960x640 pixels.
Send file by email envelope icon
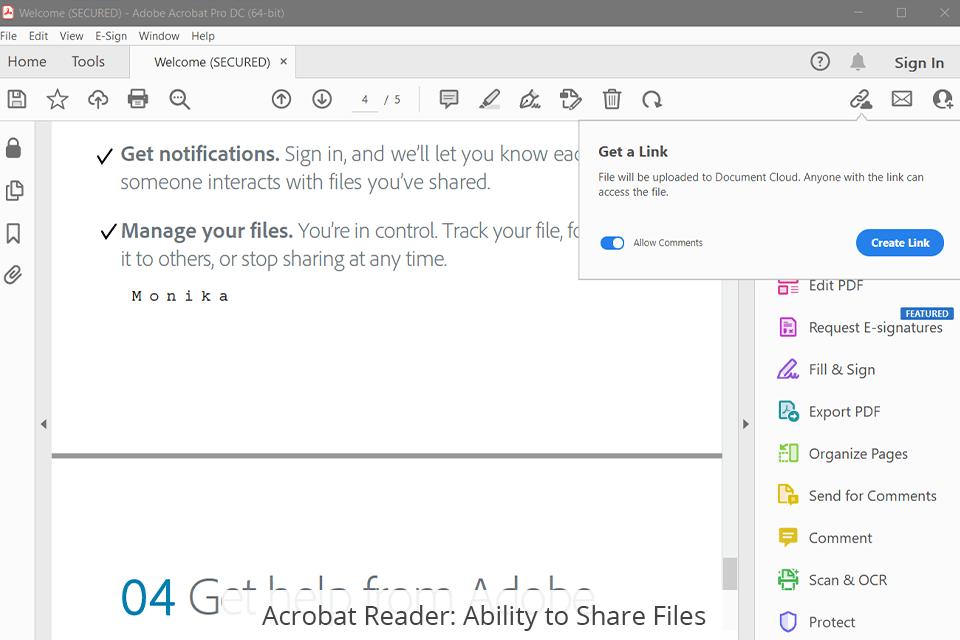(x=902, y=99)
